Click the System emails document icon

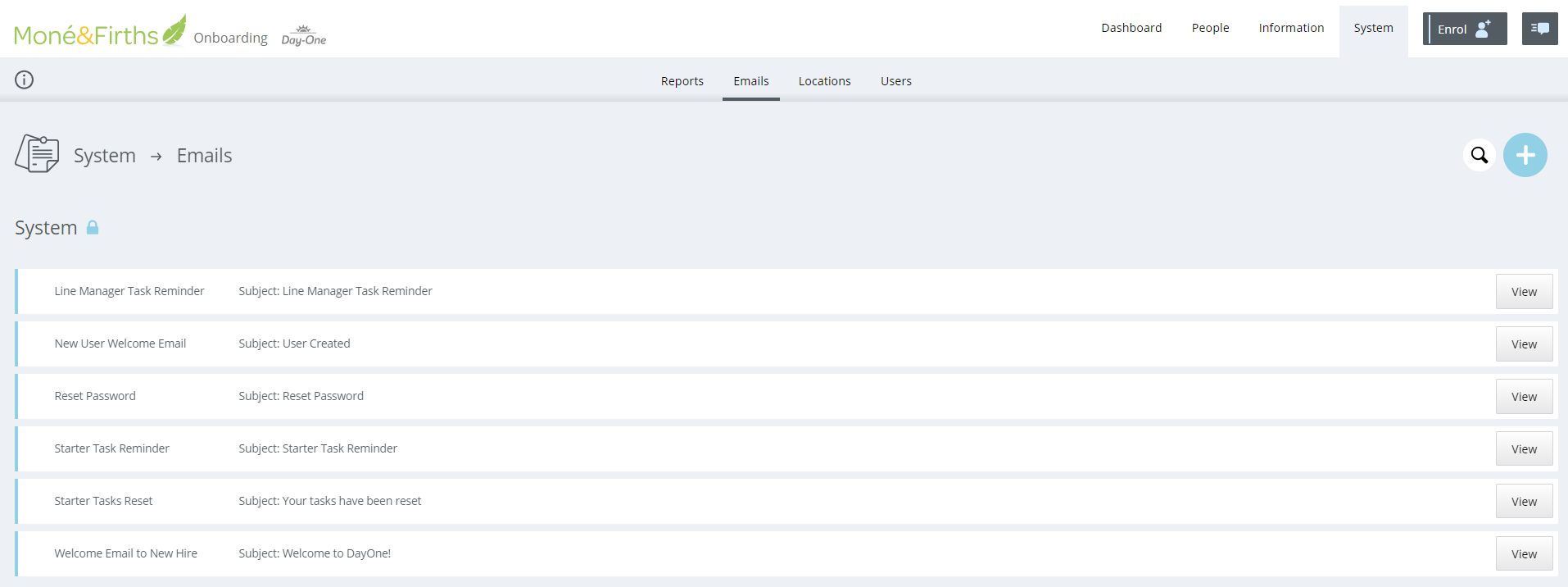pos(37,154)
